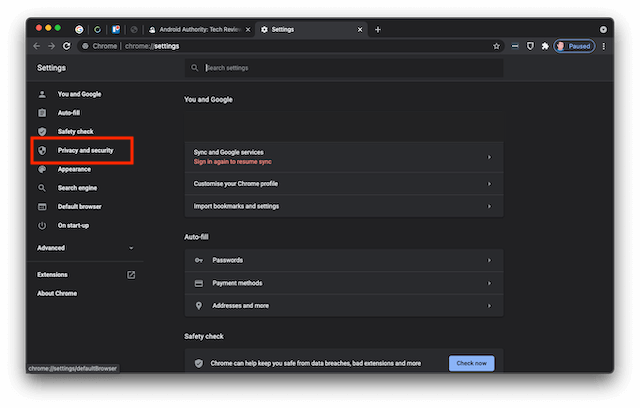This screenshot has height=408, width=640.
Task: Open the Paused profile button
Action: point(574,46)
